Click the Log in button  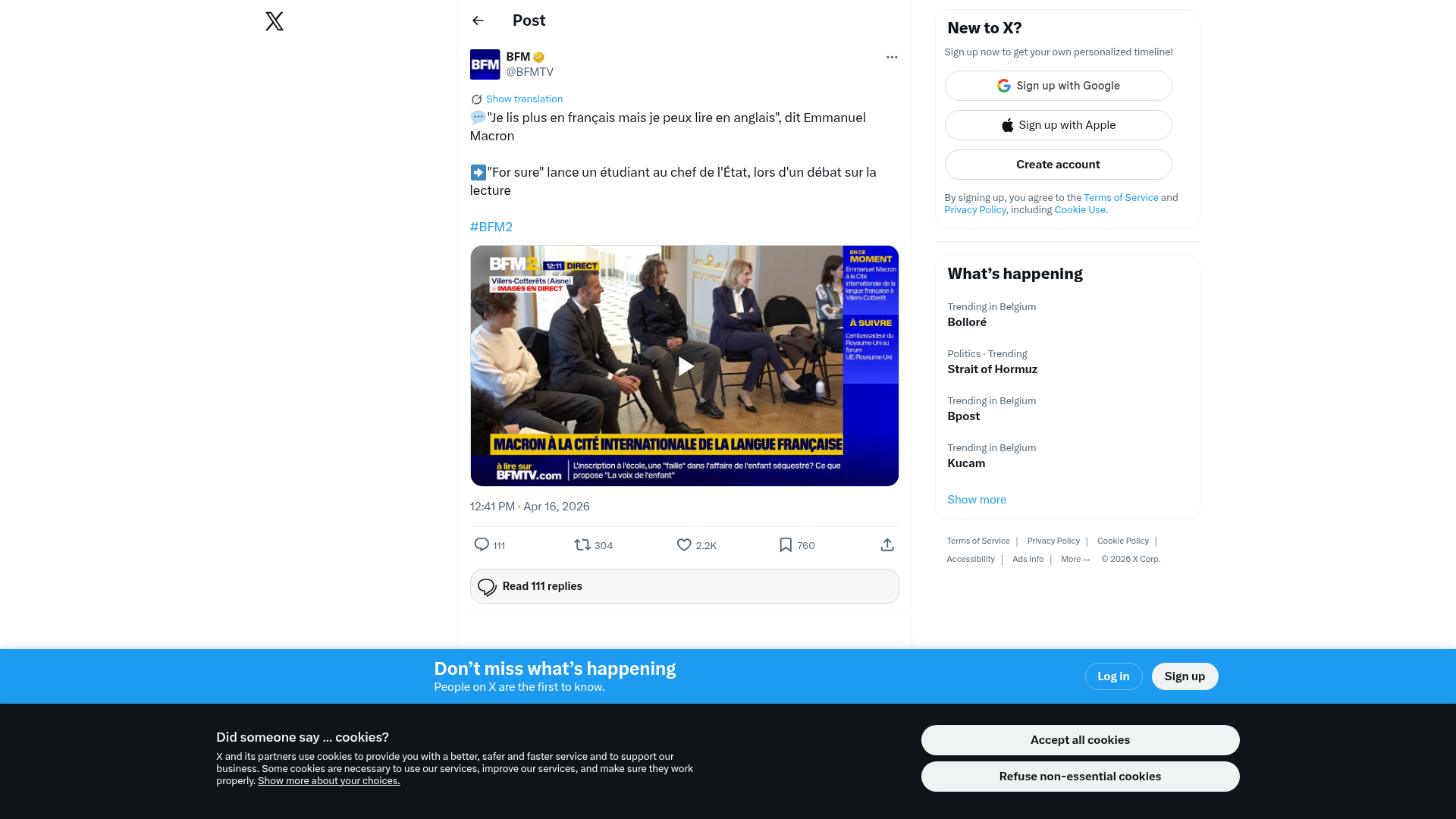tap(1113, 676)
